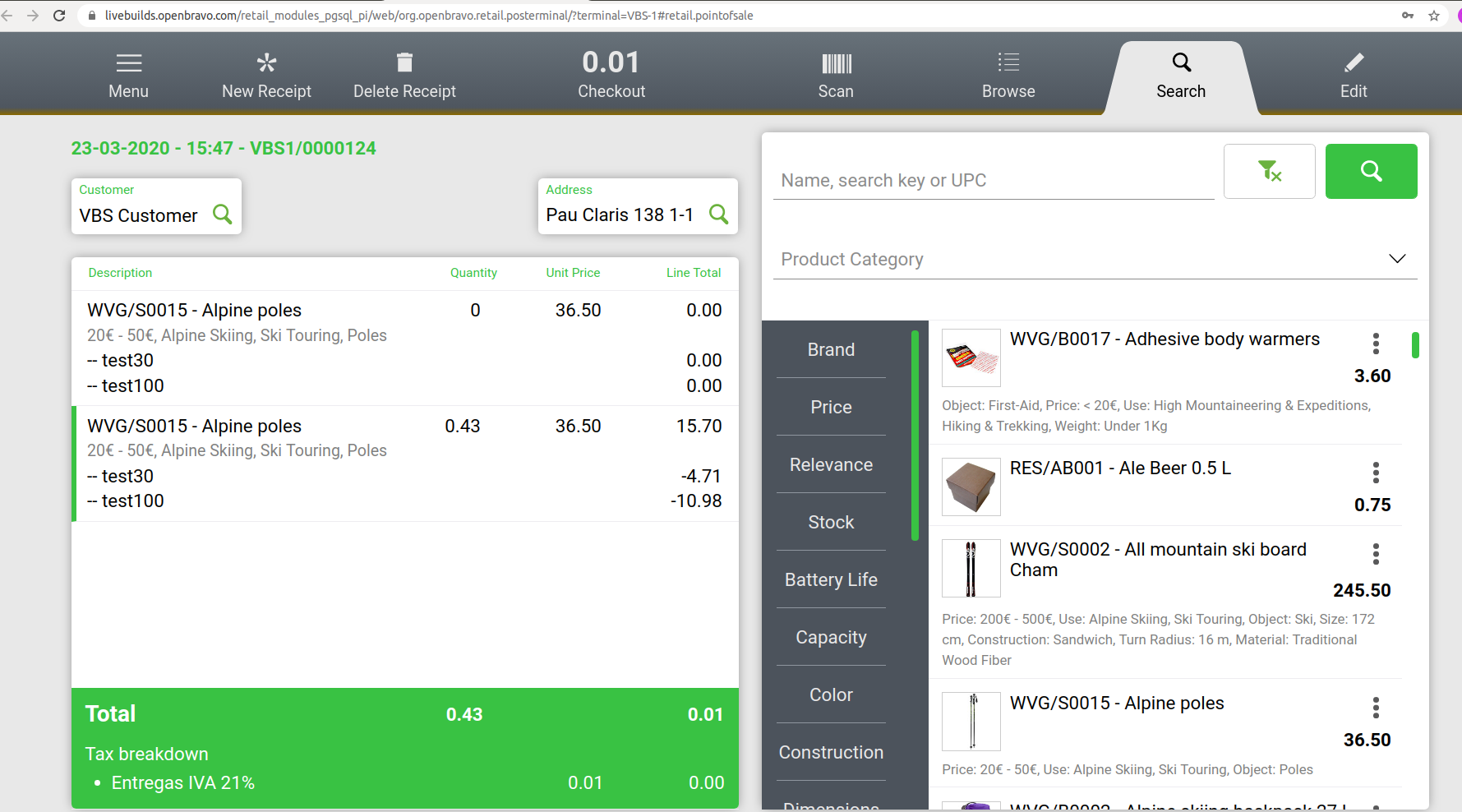
Task: Open the Pau Claris 138 1-1 address
Action: pyautogui.click(x=638, y=206)
